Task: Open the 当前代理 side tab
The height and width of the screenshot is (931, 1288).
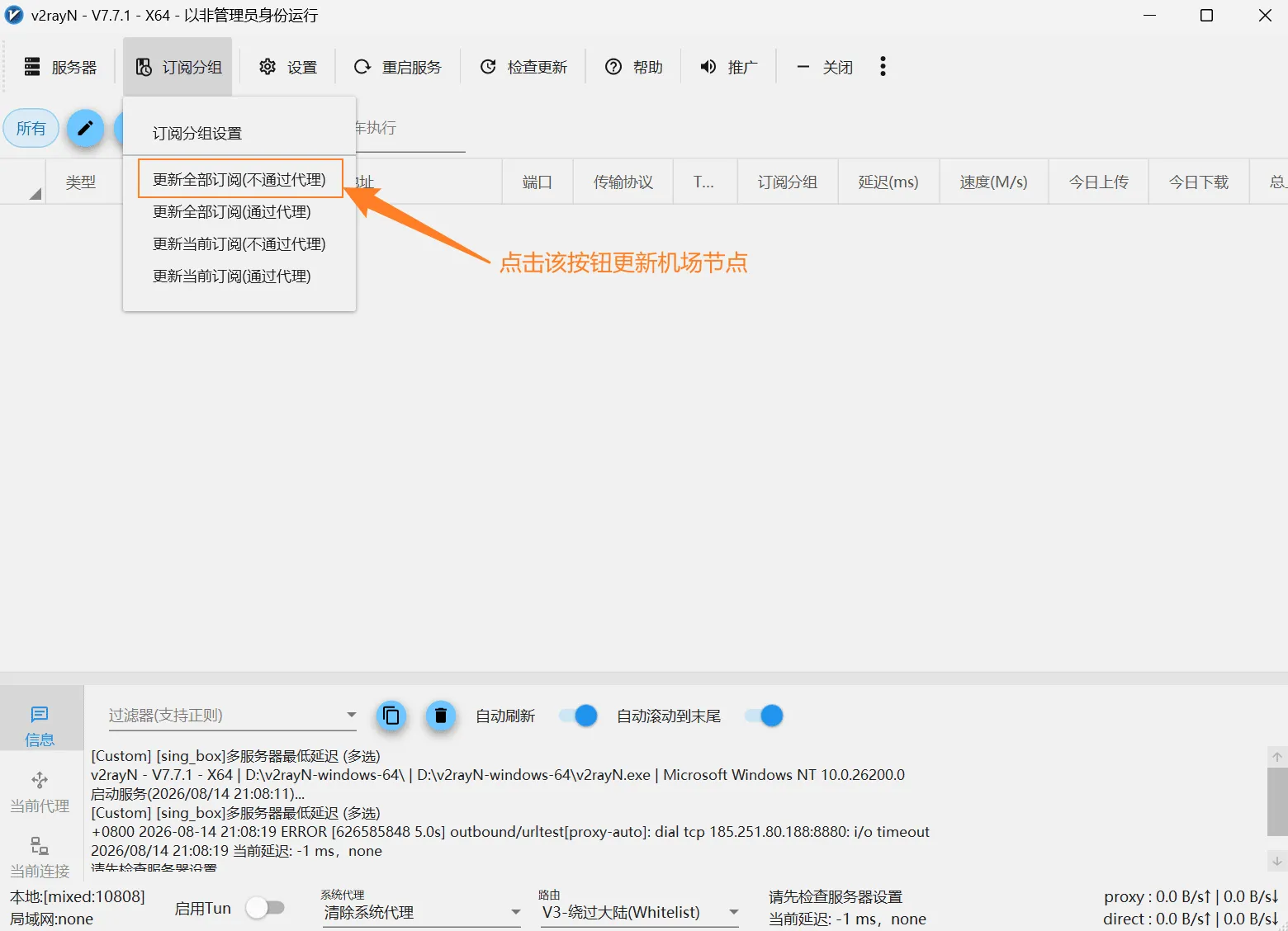Action: [x=40, y=792]
